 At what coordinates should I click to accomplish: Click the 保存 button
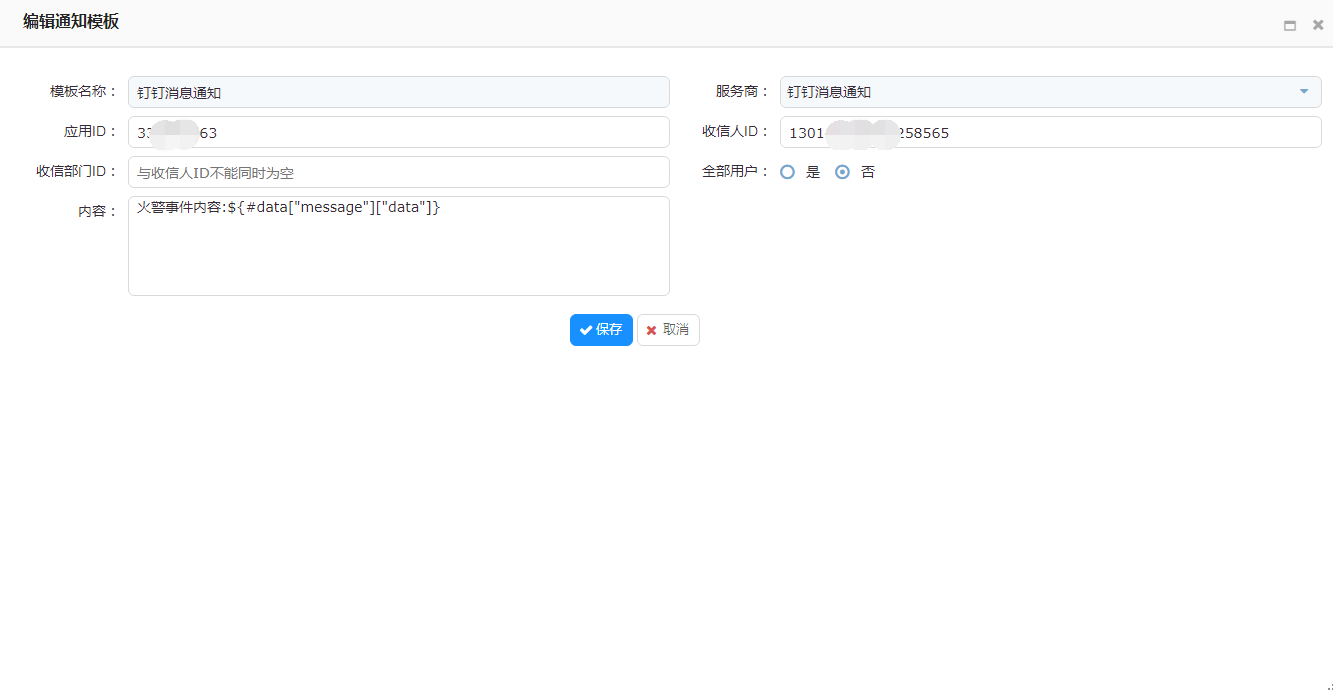[x=601, y=330]
